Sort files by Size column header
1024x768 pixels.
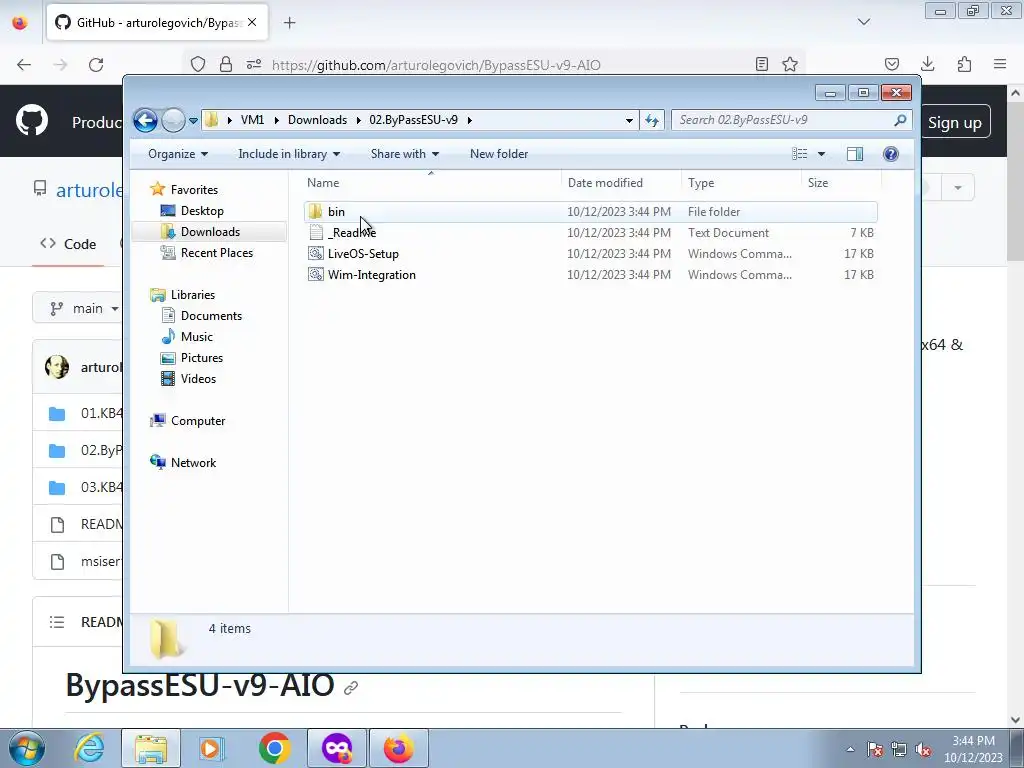pyautogui.click(x=841, y=183)
